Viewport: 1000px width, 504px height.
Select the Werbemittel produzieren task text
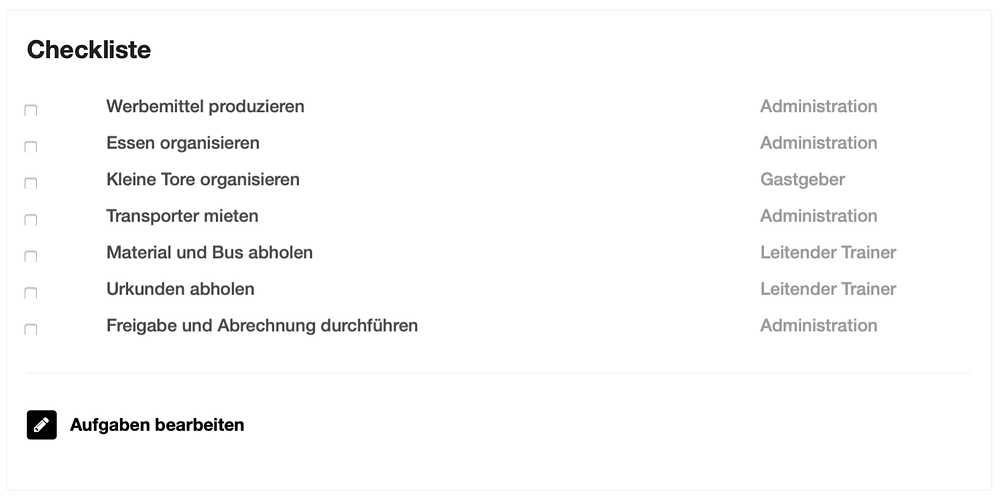[205, 107]
